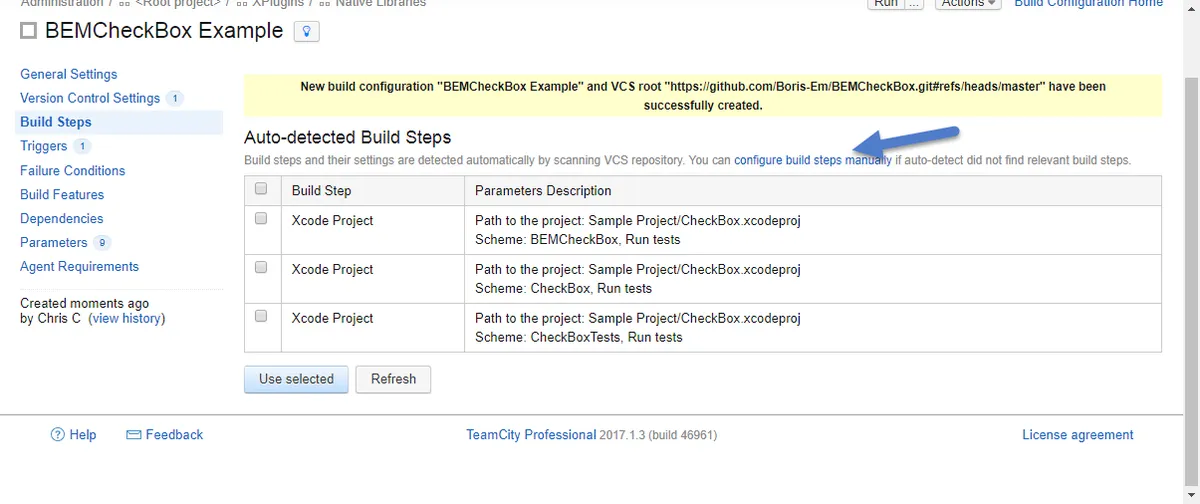The height and width of the screenshot is (504, 1200).
Task: Click TeamCity Professional footer link
Action: coord(531,435)
